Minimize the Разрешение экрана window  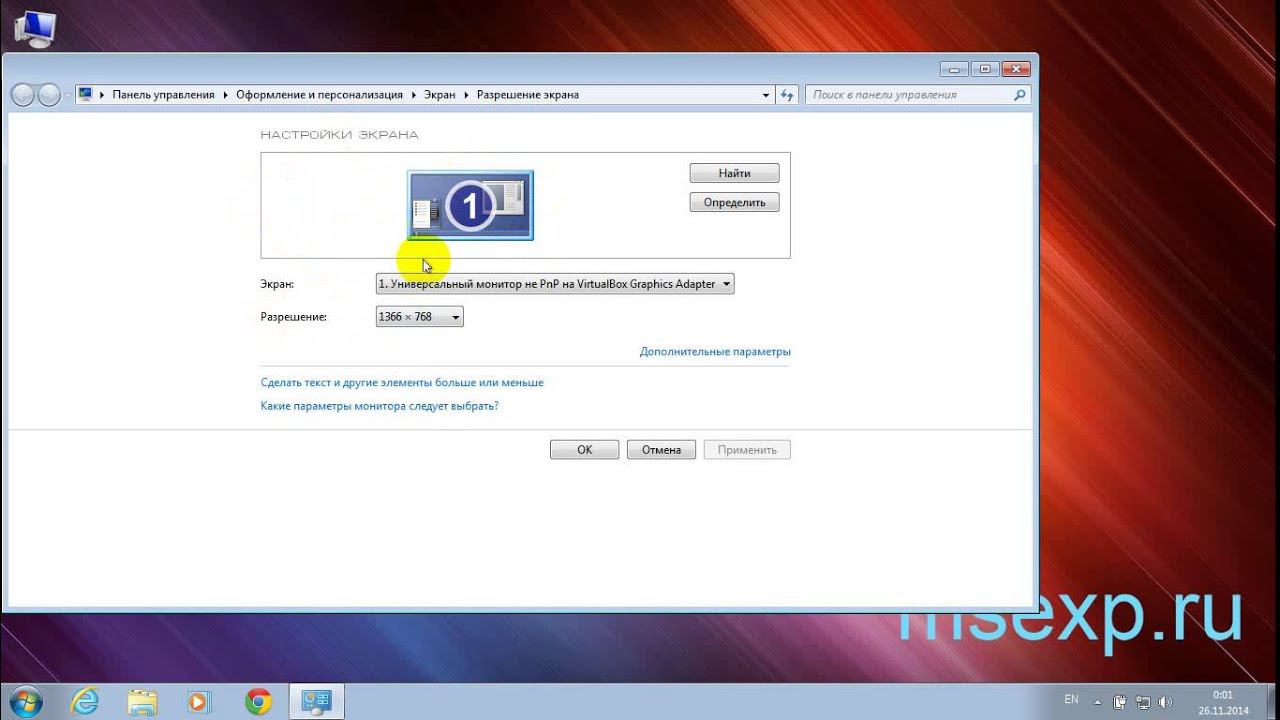(x=954, y=69)
